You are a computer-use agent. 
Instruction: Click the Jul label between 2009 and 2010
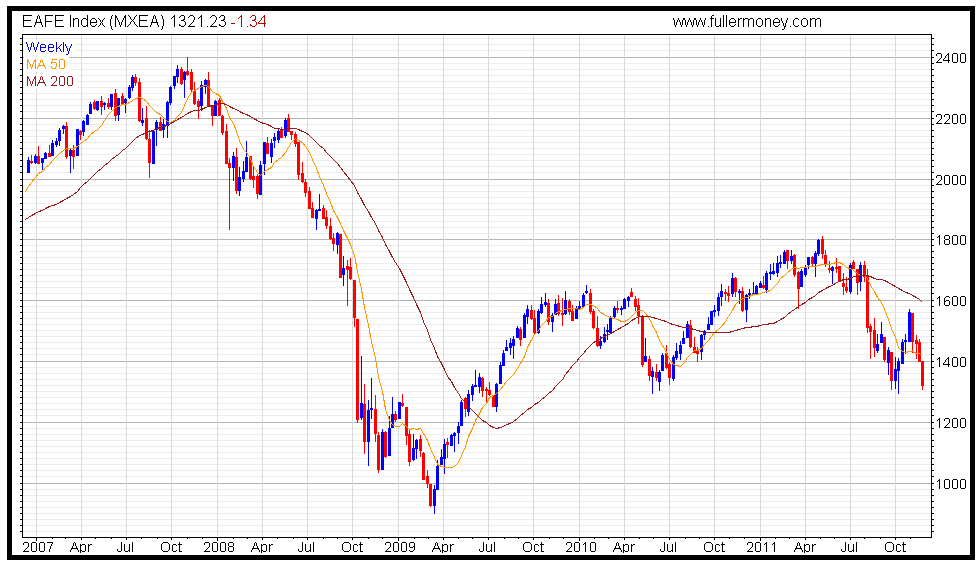[x=487, y=547]
